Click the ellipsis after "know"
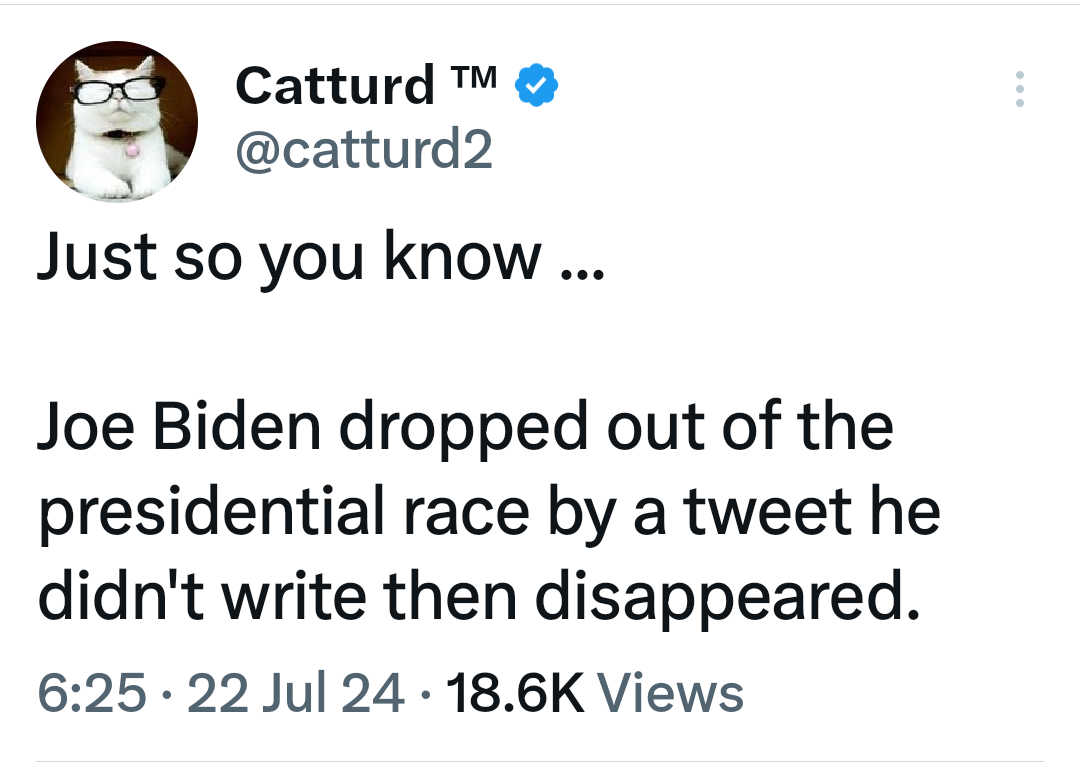Screen dimensions: 1080x764 [x=580, y=270]
